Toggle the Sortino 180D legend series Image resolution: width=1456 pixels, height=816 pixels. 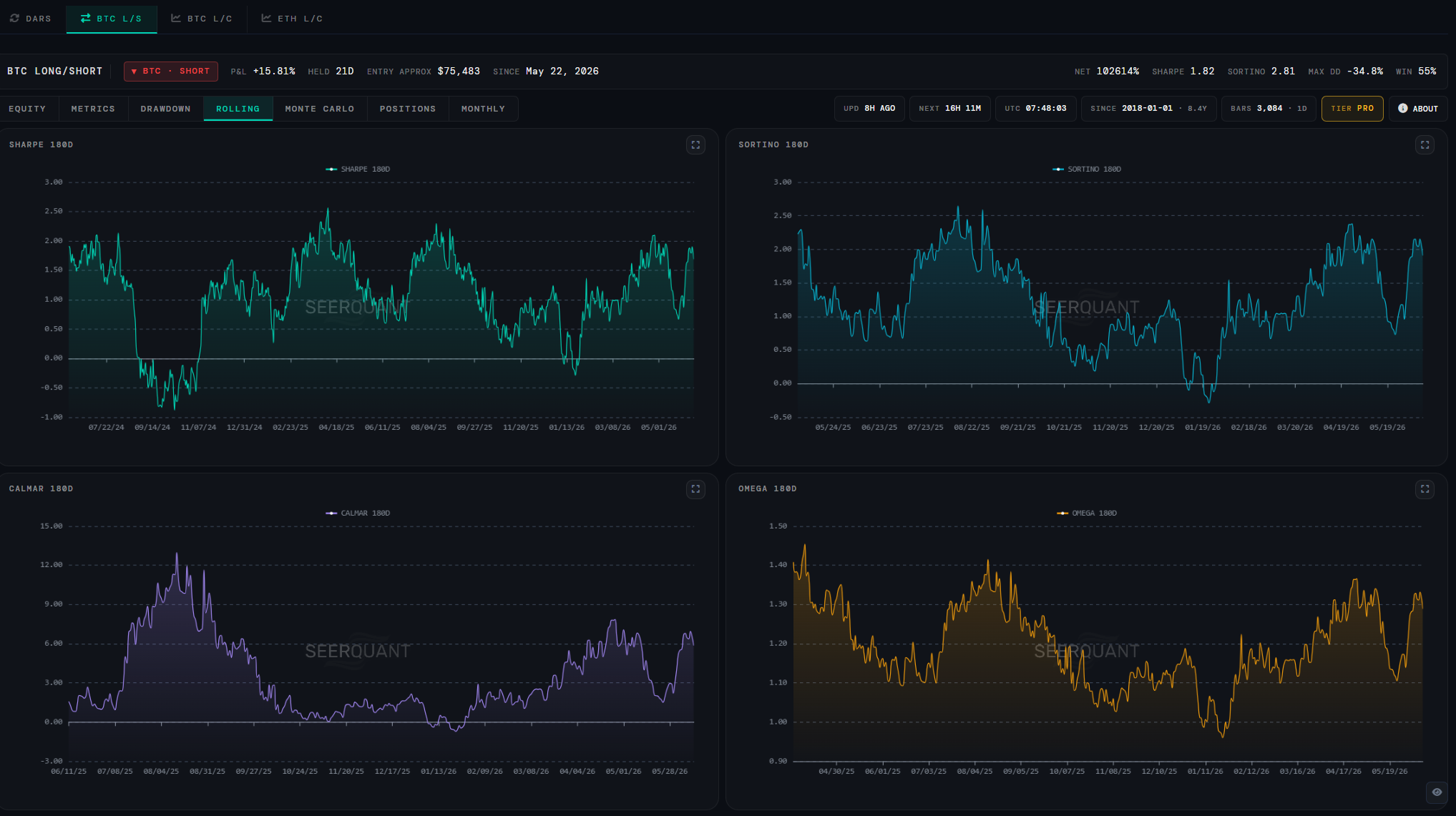tap(1087, 169)
